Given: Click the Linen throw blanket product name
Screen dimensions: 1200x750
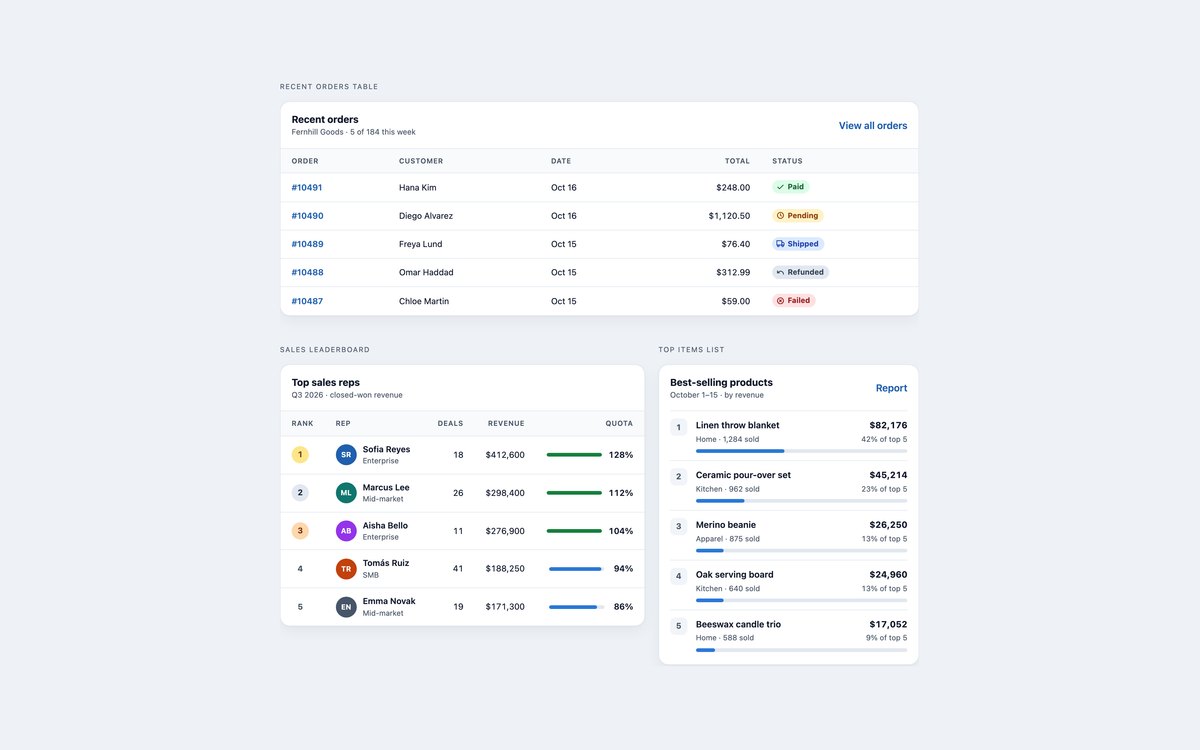Looking at the screenshot, I should click(738, 425).
